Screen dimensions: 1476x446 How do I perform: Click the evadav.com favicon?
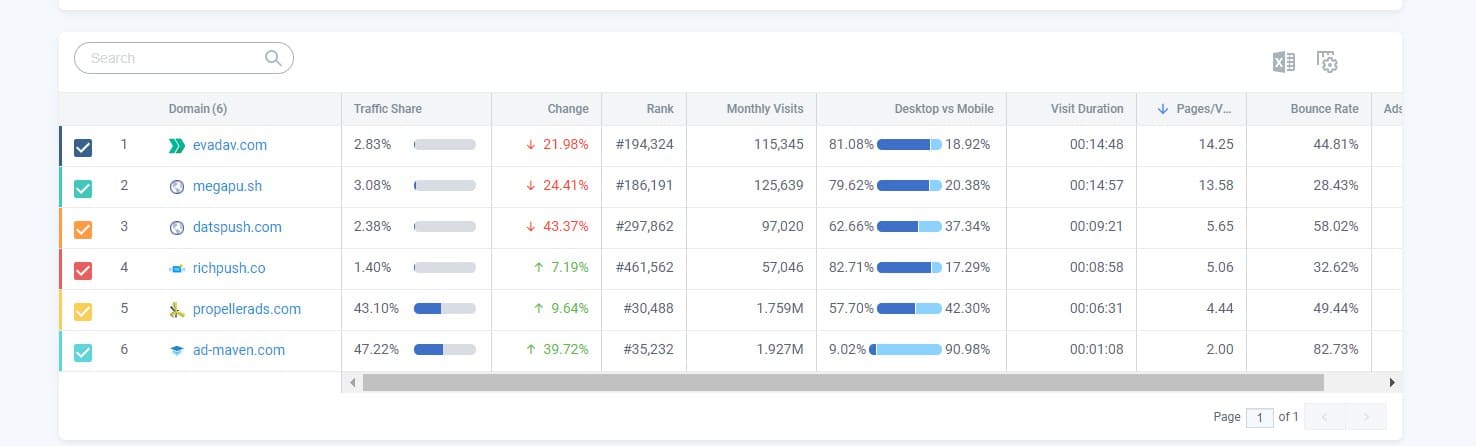click(x=177, y=145)
